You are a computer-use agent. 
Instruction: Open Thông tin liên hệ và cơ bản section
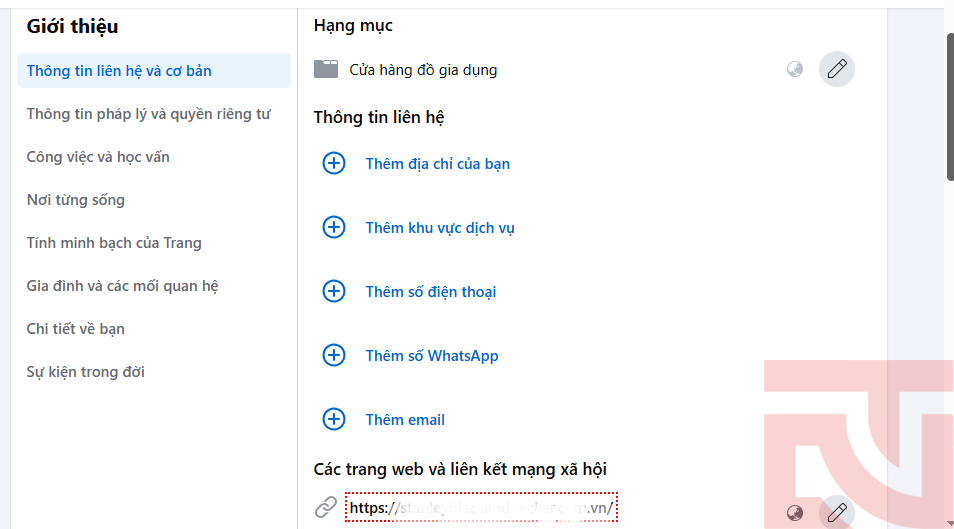coord(154,71)
